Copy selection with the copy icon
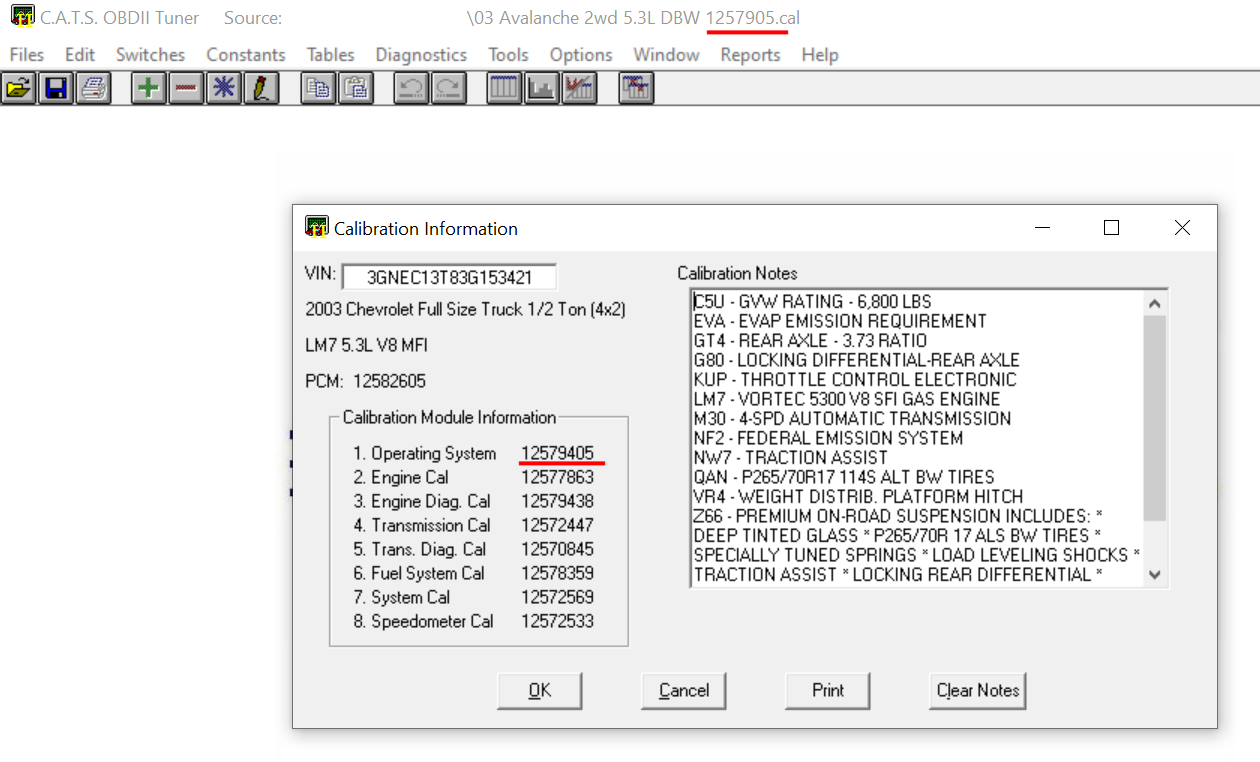The width and height of the screenshot is (1260, 762). [x=318, y=88]
